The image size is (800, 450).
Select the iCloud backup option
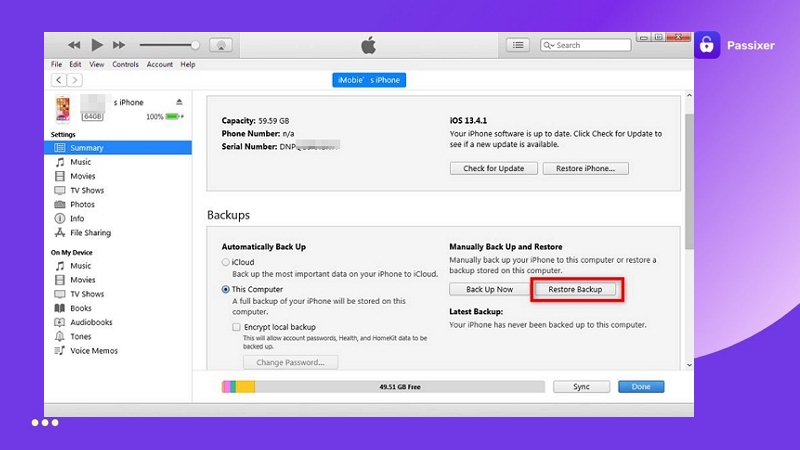tap(225, 262)
